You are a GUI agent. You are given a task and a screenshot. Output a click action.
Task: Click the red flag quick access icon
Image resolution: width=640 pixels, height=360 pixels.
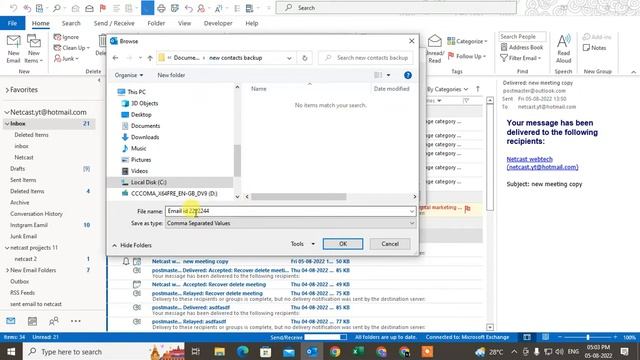pyautogui.click(x=103, y=8)
